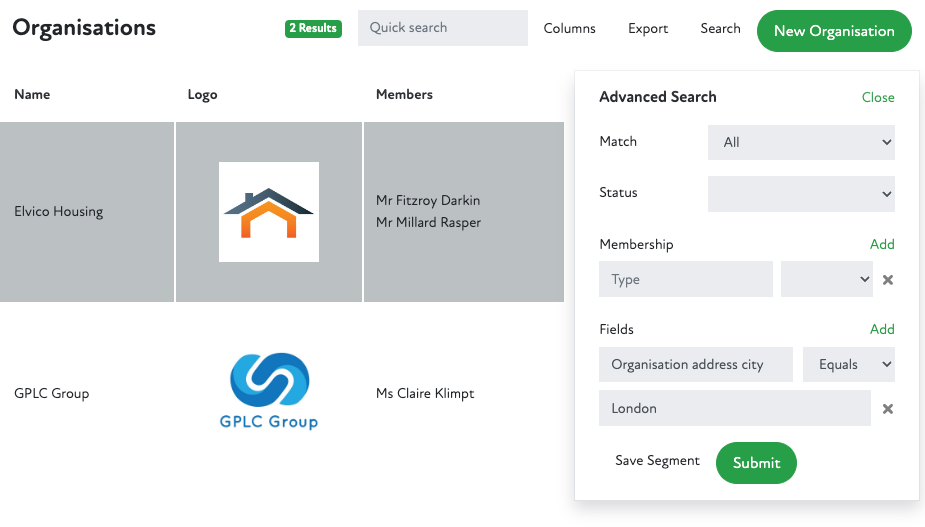The width and height of the screenshot is (925, 527).
Task: Click Save Segment
Action: [x=657, y=461]
